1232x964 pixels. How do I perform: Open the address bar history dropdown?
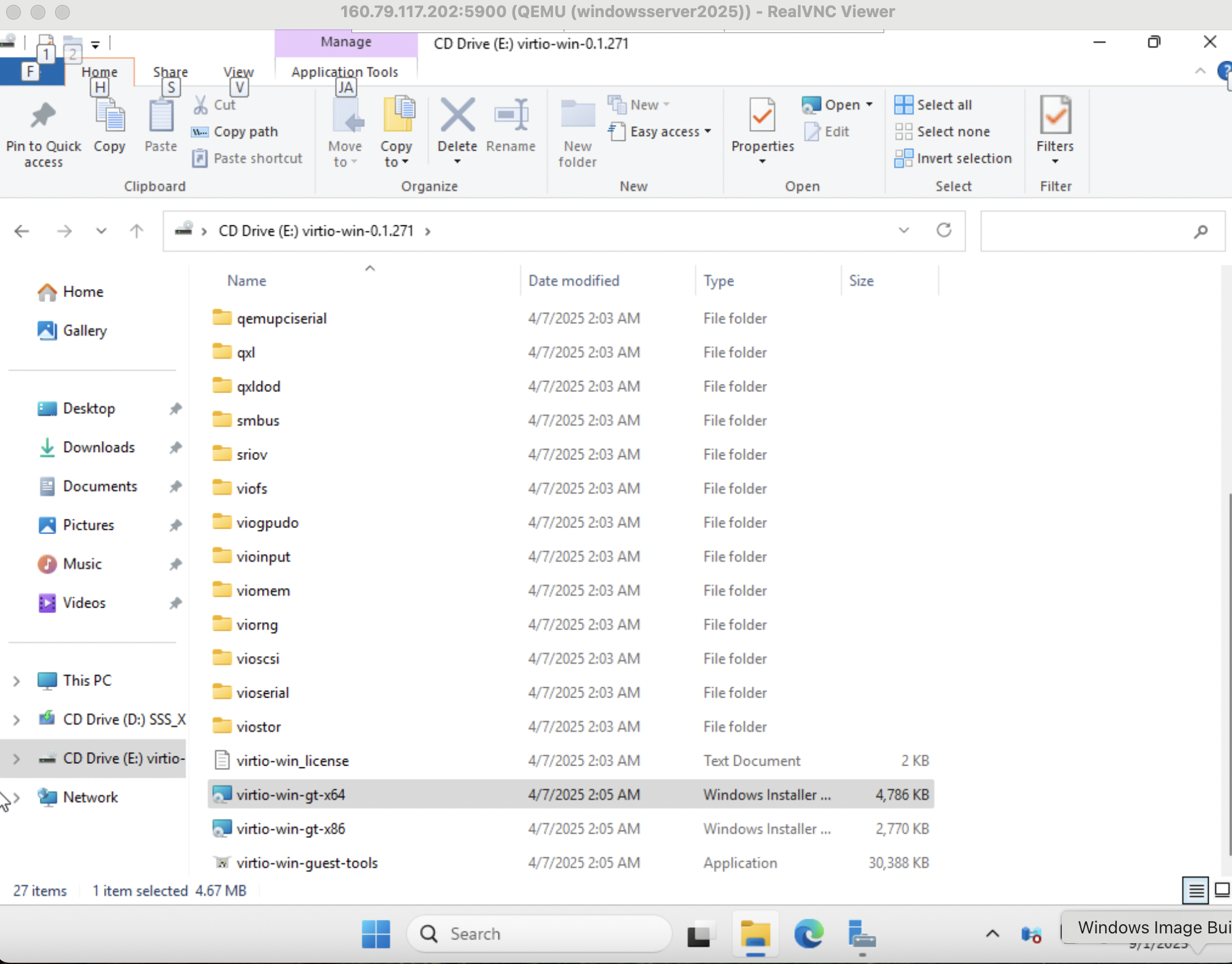point(904,231)
